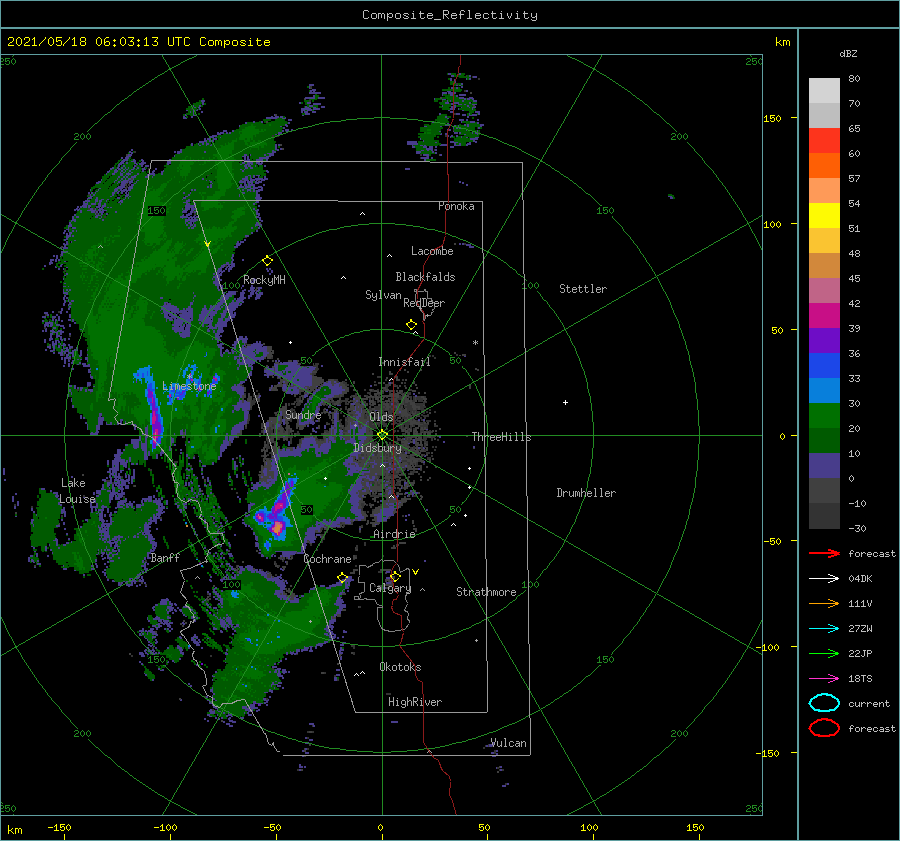Click the Calgary city label
The image size is (900, 841).
coord(390,588)
